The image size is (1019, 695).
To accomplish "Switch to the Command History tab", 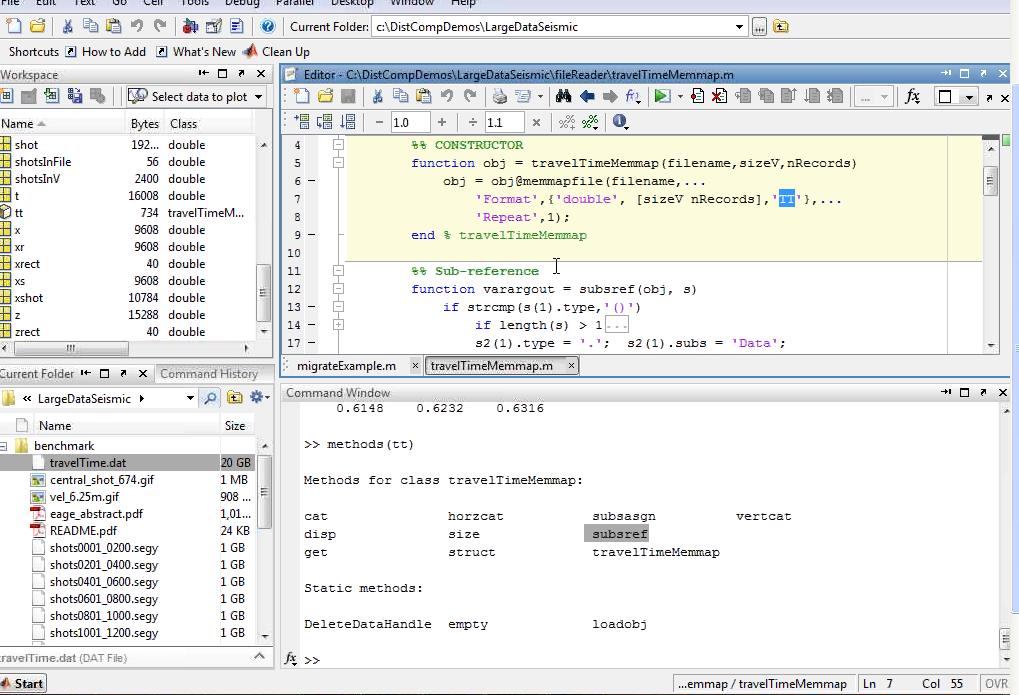I will click(209, 374).
